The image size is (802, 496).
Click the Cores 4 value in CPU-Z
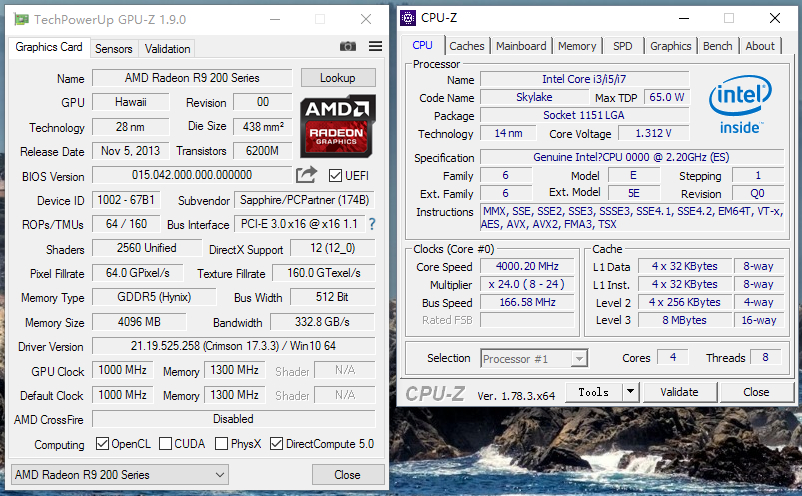coord(673,357)
